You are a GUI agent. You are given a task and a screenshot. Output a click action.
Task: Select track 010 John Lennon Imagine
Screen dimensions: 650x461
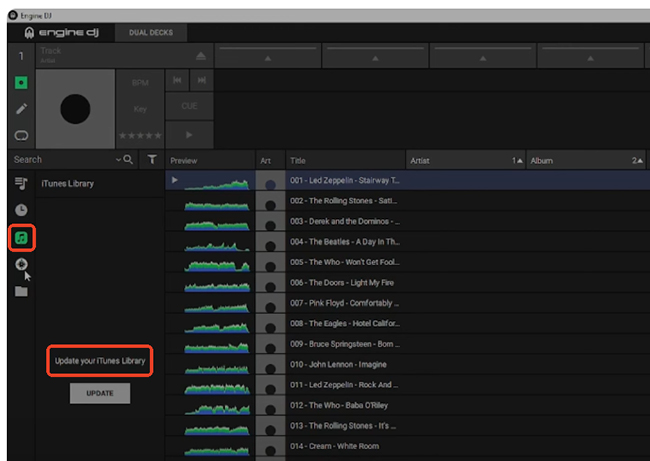click(x=407, y=364)
